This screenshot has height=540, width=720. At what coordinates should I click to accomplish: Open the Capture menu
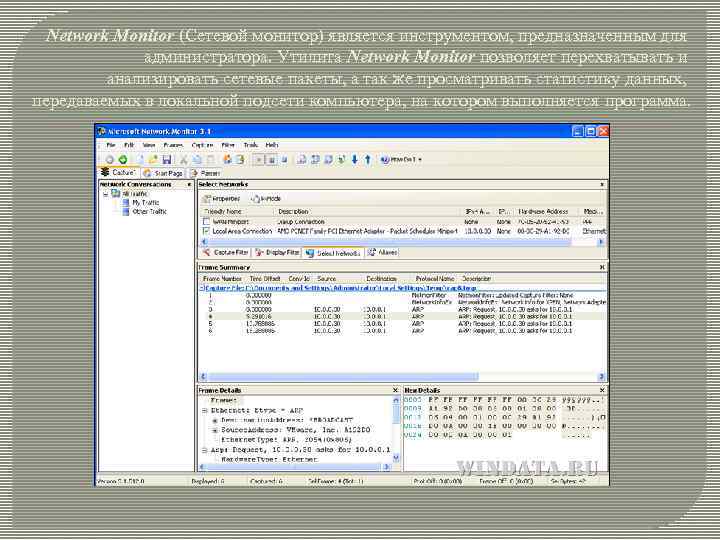(x=202, y=145)
